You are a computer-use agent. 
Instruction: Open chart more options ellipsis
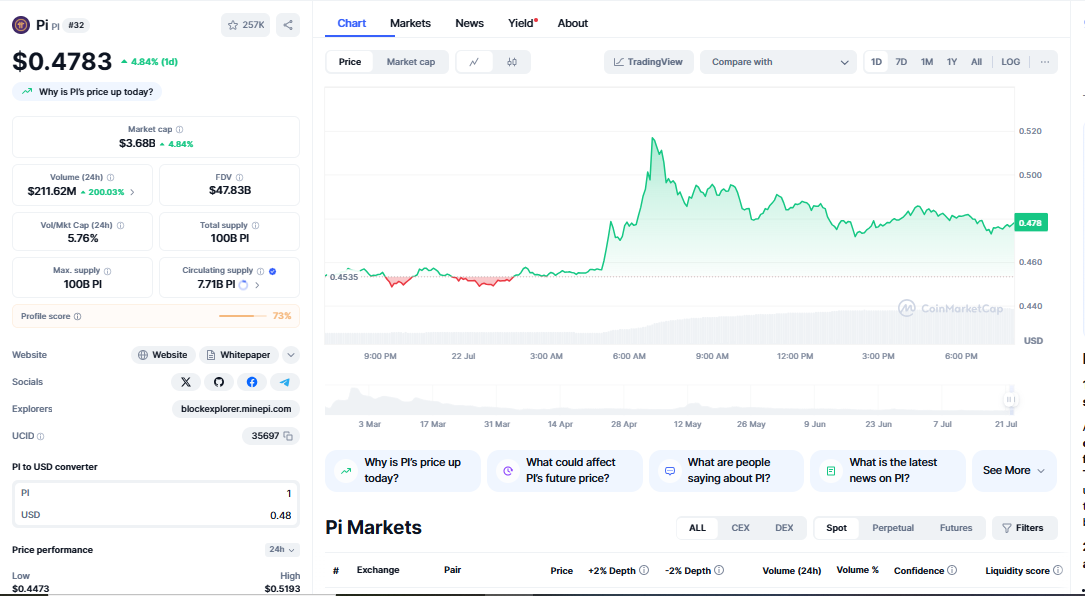click(1045, 62)
